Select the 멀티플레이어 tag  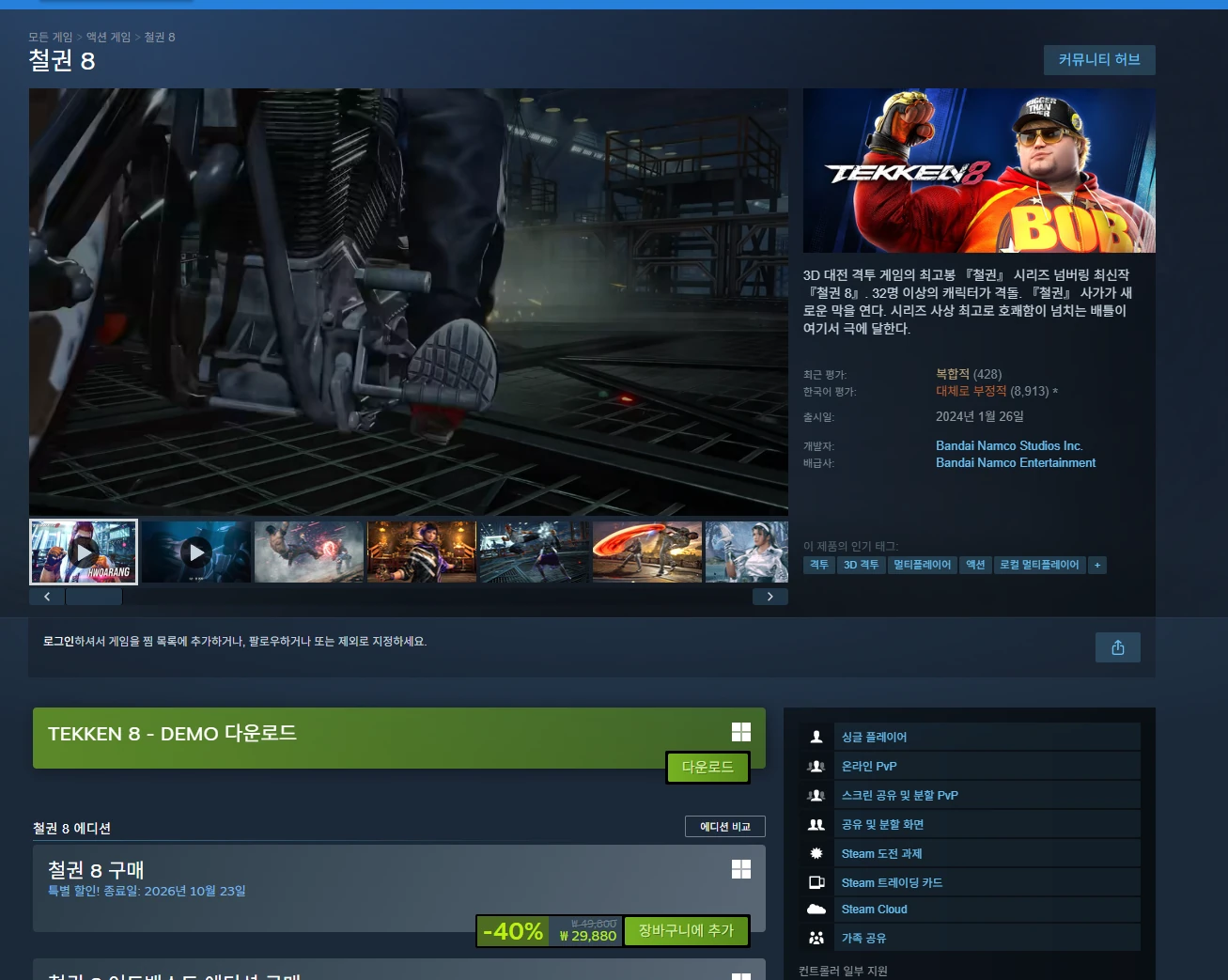pyautogui.click(x=923, y=565)
